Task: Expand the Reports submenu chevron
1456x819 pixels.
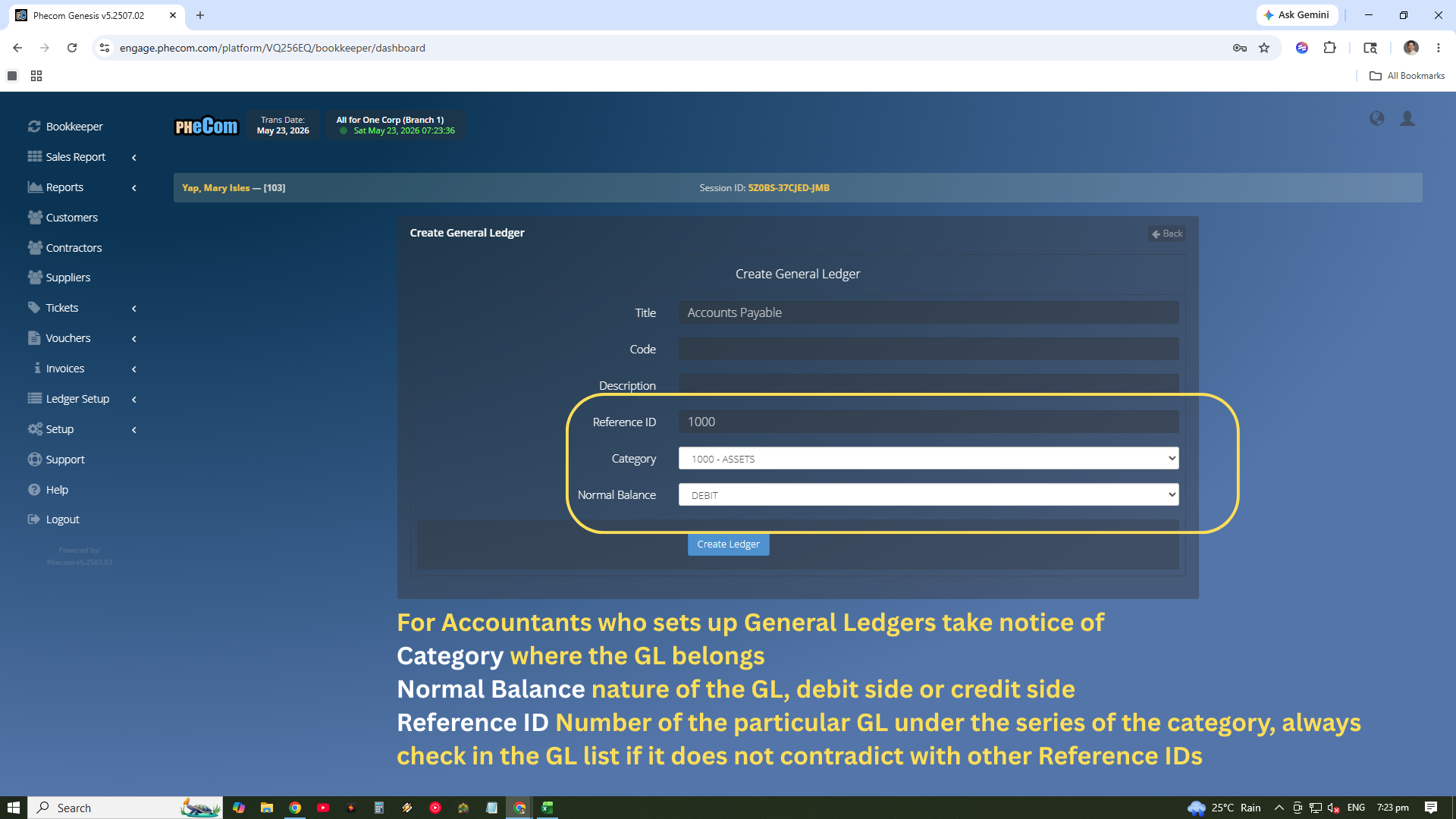Action: click(x=134, y=188)
